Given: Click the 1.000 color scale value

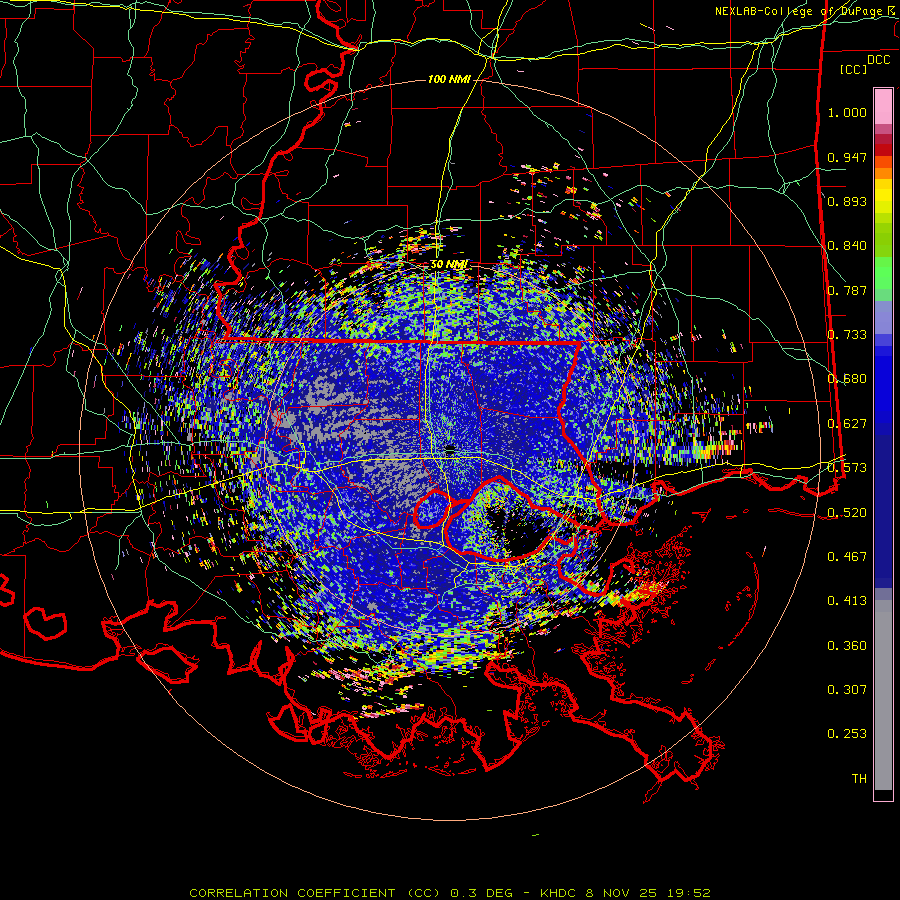Looking at the screenshot, I should 847,112.
